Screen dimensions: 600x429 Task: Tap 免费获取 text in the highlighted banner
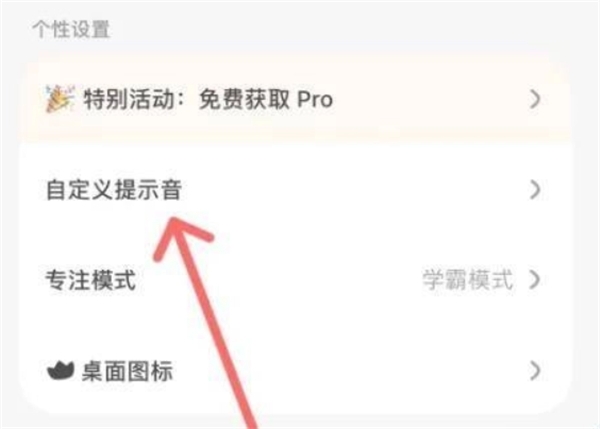pyautogui.click(x=244, y=100)
